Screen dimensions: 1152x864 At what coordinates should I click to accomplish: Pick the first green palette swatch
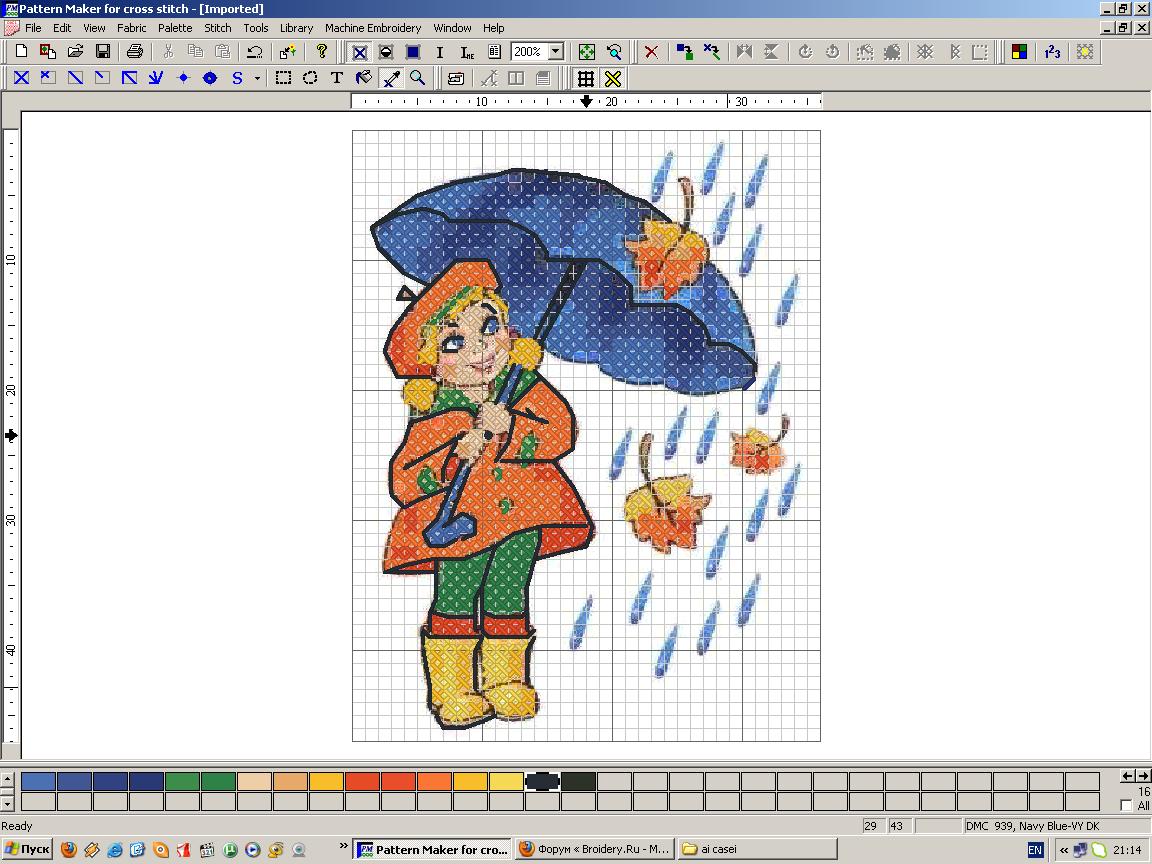[x=182, y=781]
